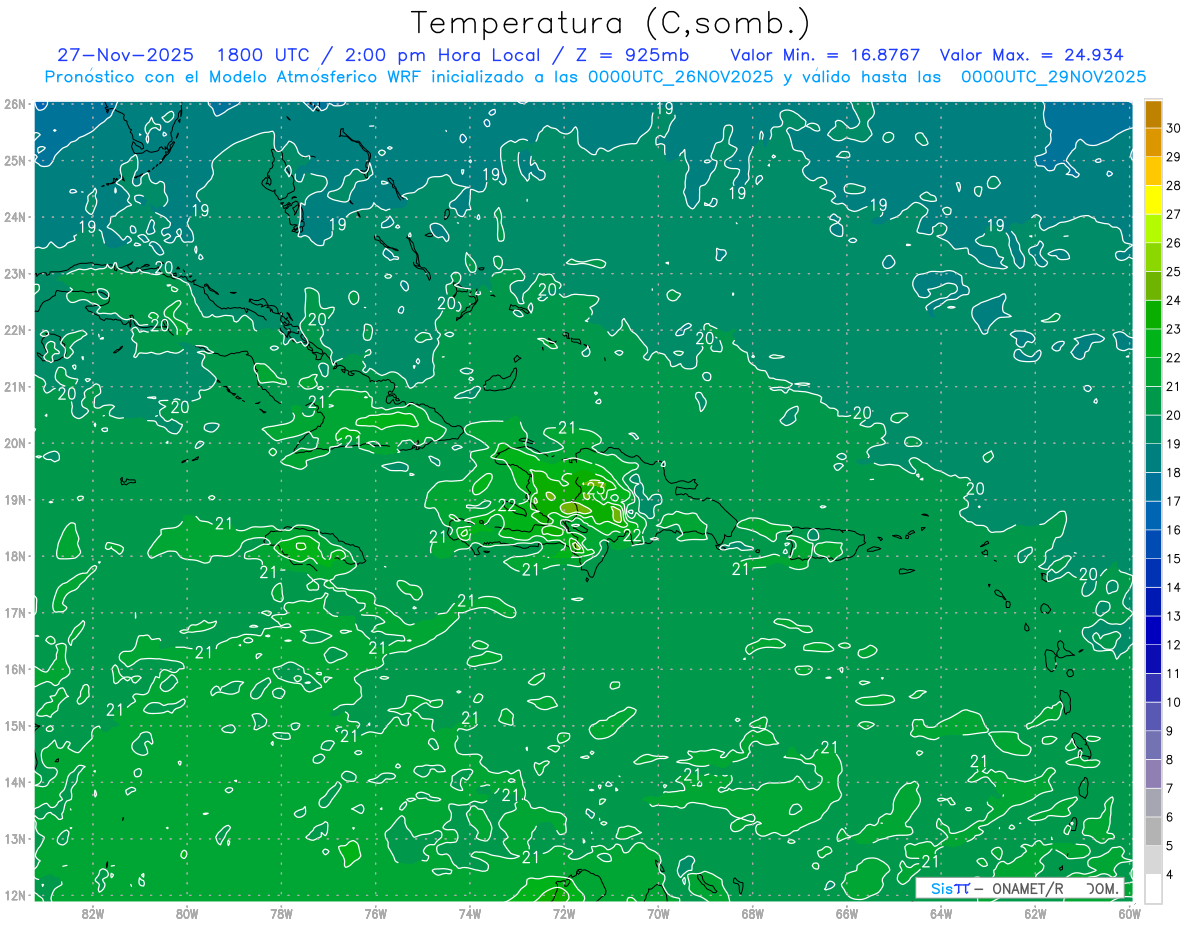Click the yellow color bar segment between 27 and 28
Screen dimensions: 1200x927
pyautogui.click(x=1153, y=200)
